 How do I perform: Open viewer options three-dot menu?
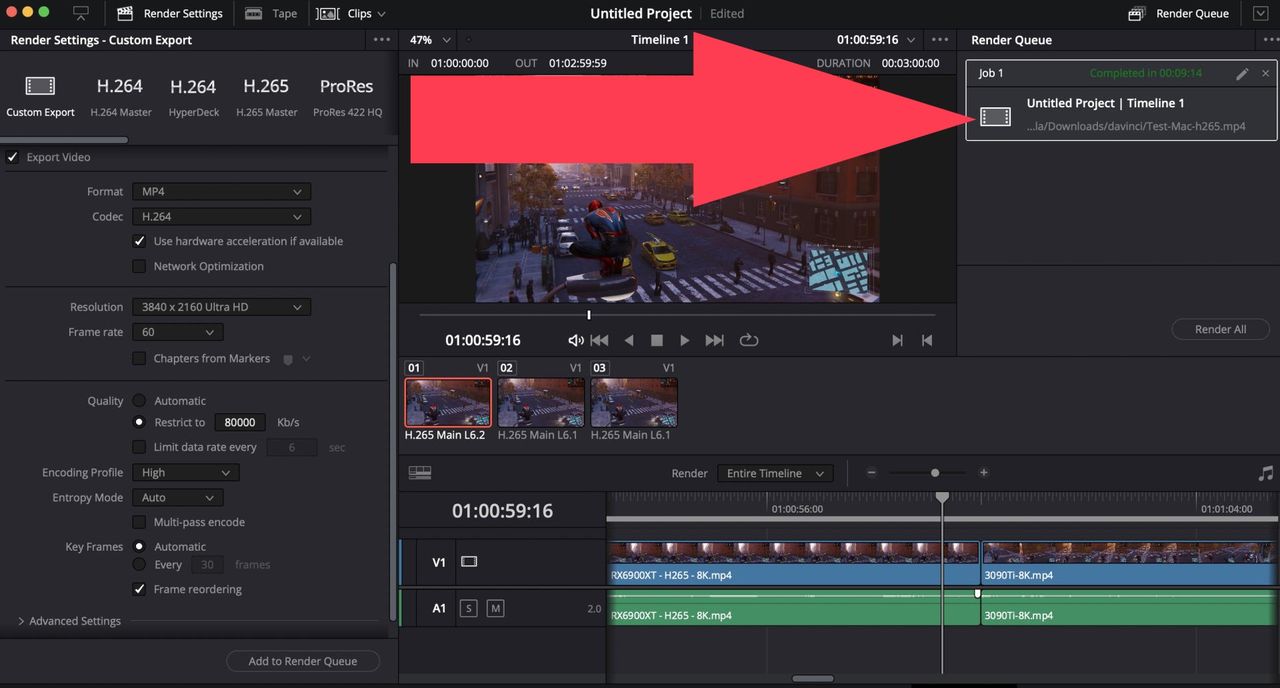point(940,40)
